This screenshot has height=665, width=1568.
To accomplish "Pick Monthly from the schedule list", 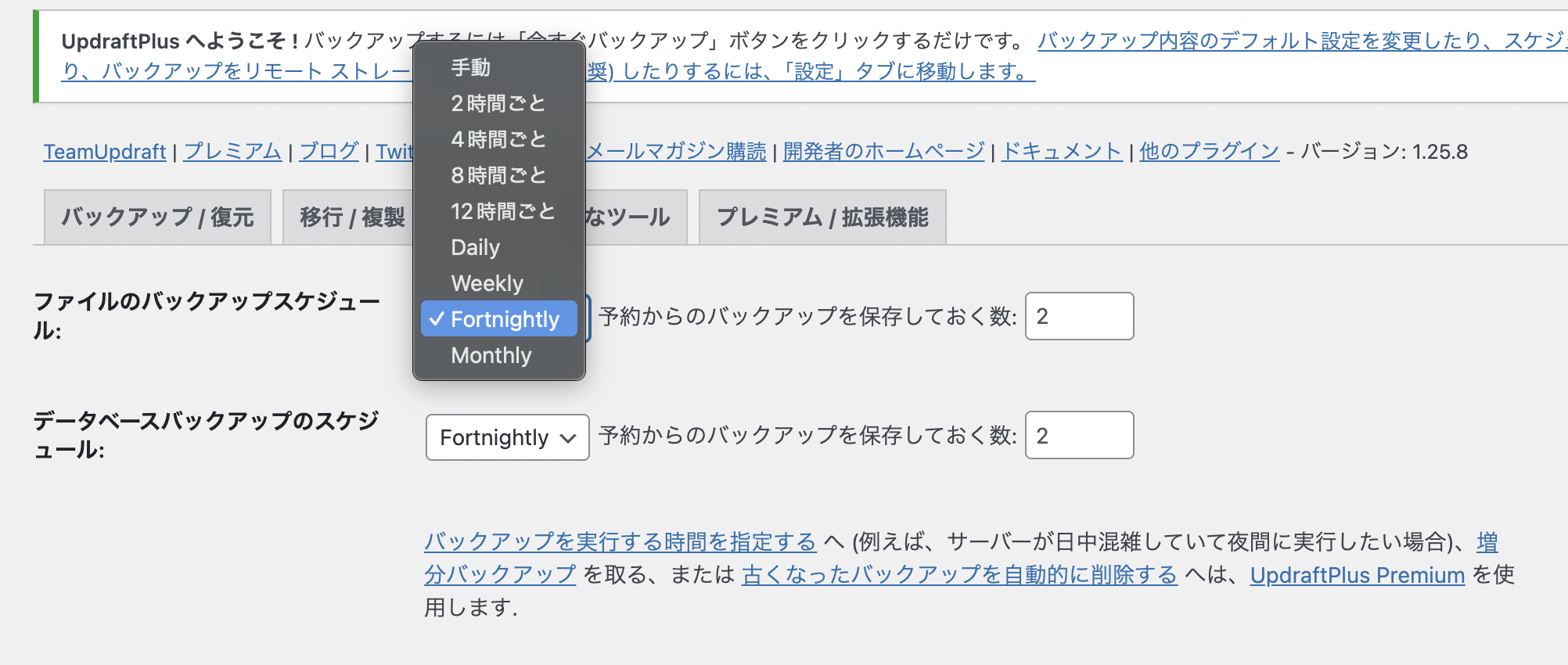I will coord(491,355).
